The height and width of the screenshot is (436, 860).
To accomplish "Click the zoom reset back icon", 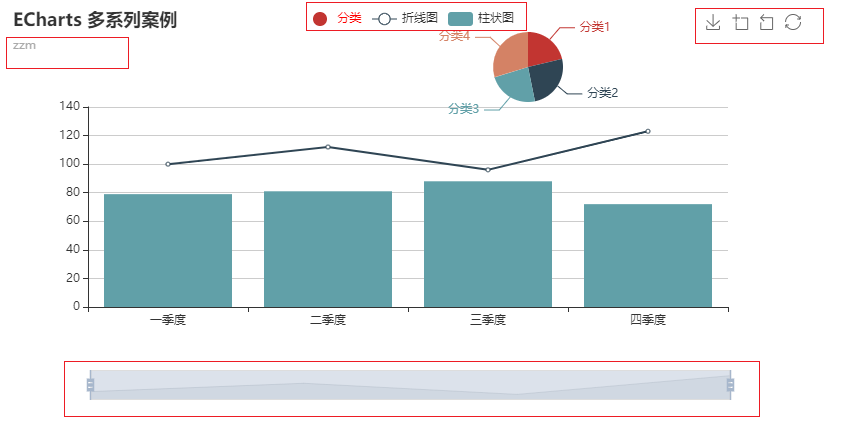I will click(766, 22).
